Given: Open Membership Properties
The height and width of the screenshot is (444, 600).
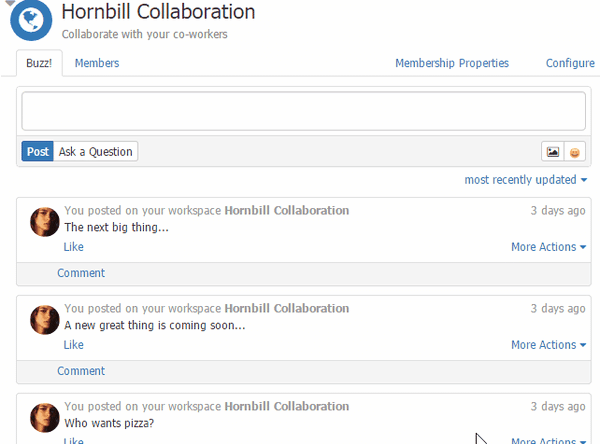Looking at the screenshot, I should point(452,63).
